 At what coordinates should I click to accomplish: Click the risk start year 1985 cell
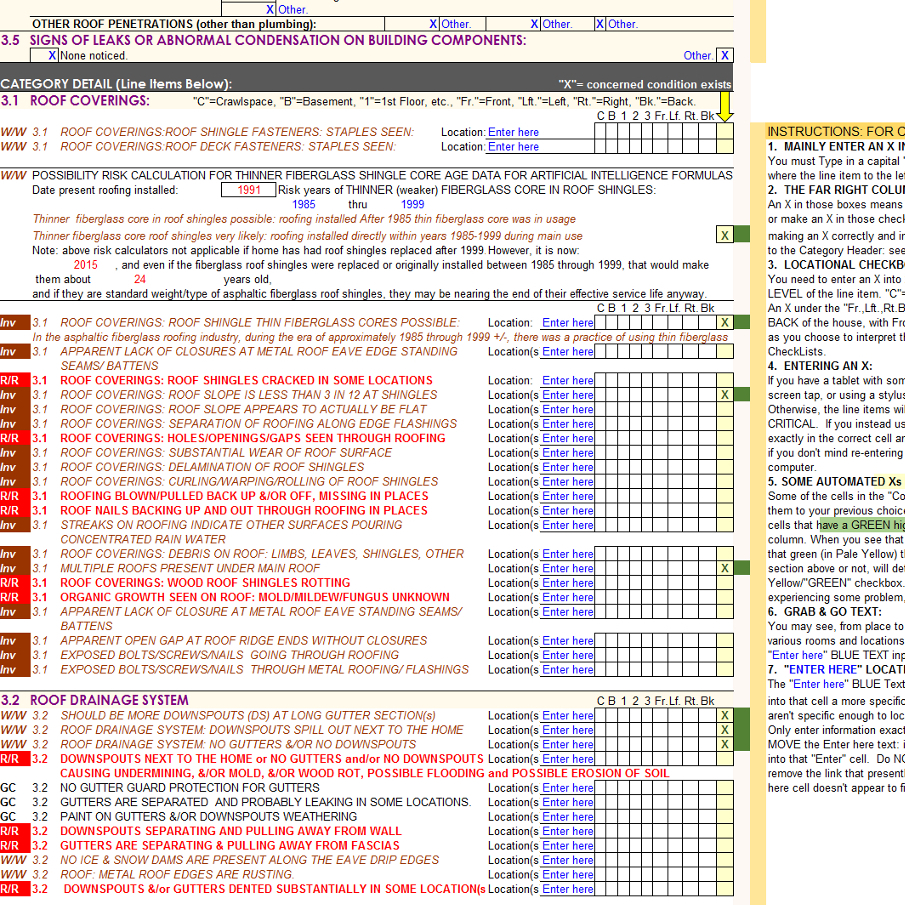tap(304, 204)
